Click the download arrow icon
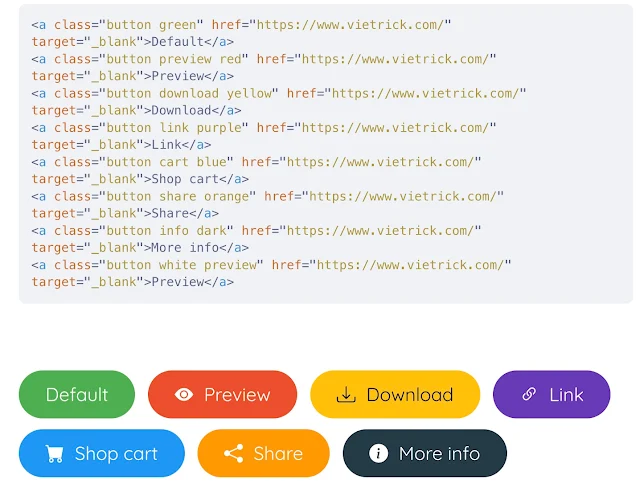Image resolution: width=640 pixels, height=484 pixels. [346, 395]
